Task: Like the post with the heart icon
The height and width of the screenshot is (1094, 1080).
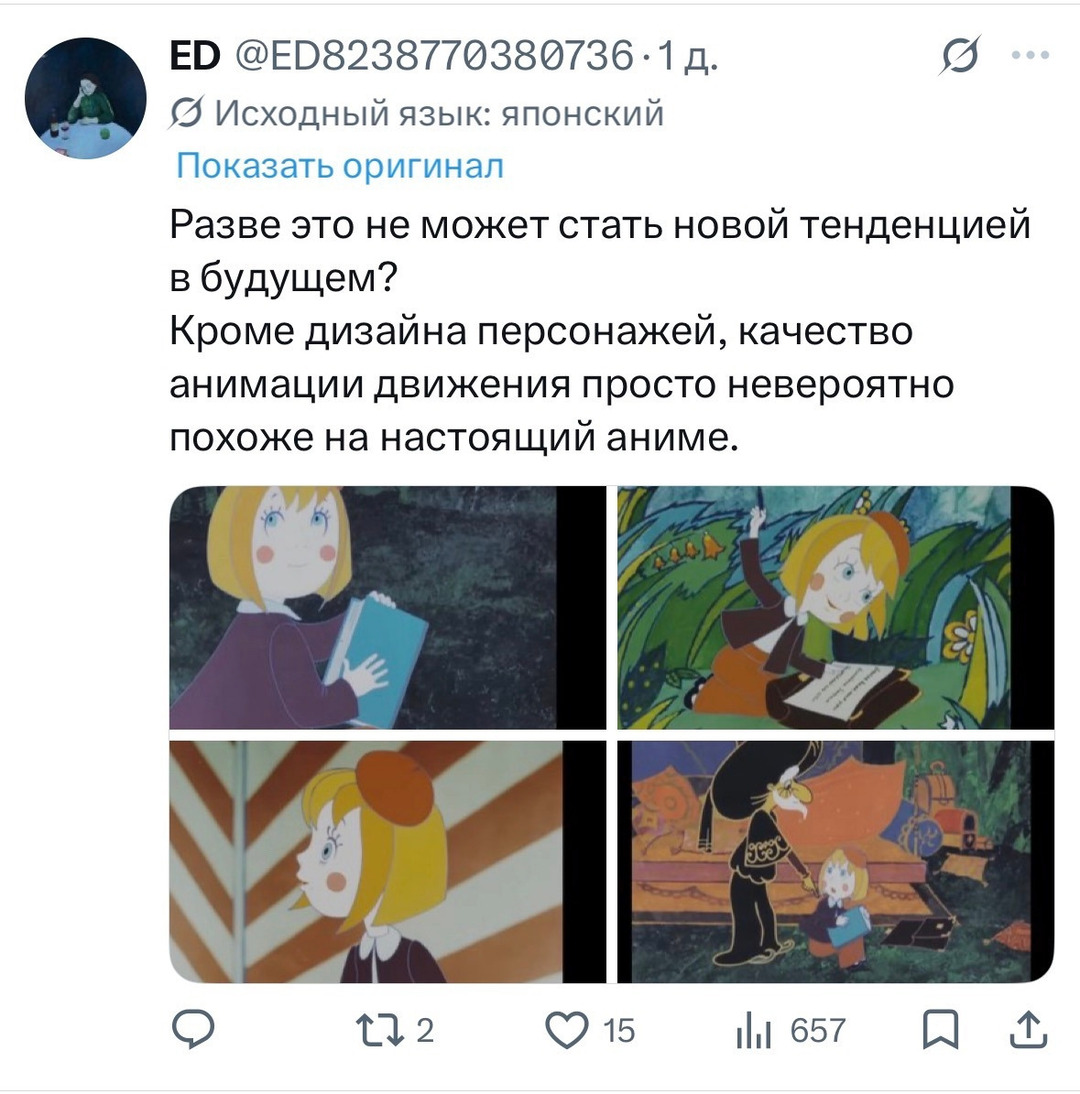Action: click(566, 1031)
